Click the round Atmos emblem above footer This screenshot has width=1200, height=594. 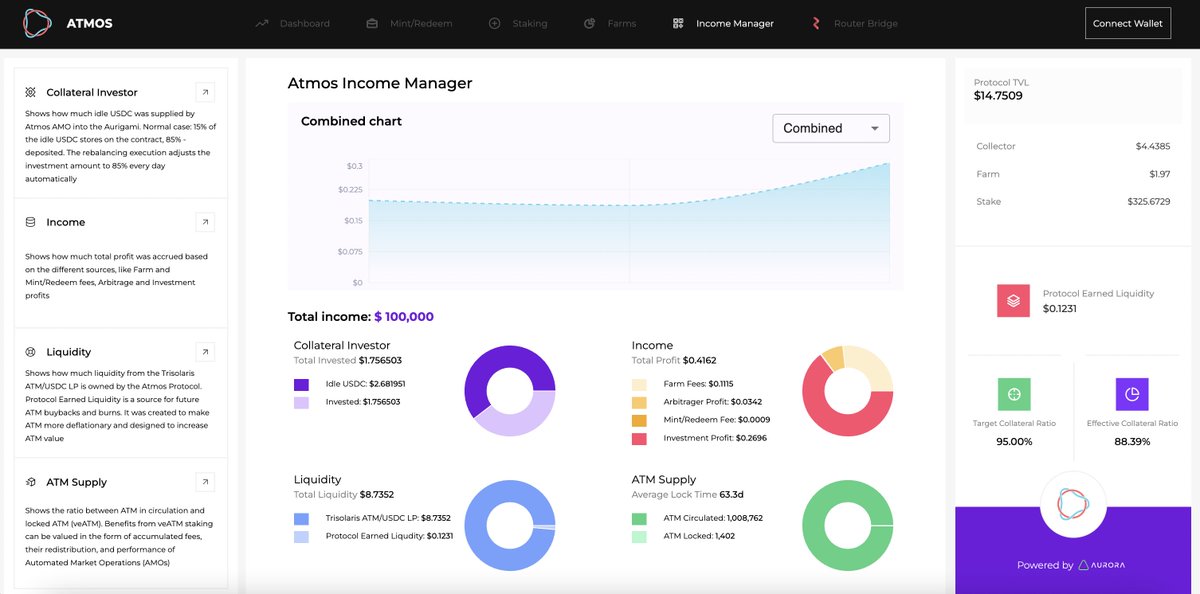point(1072,505)
